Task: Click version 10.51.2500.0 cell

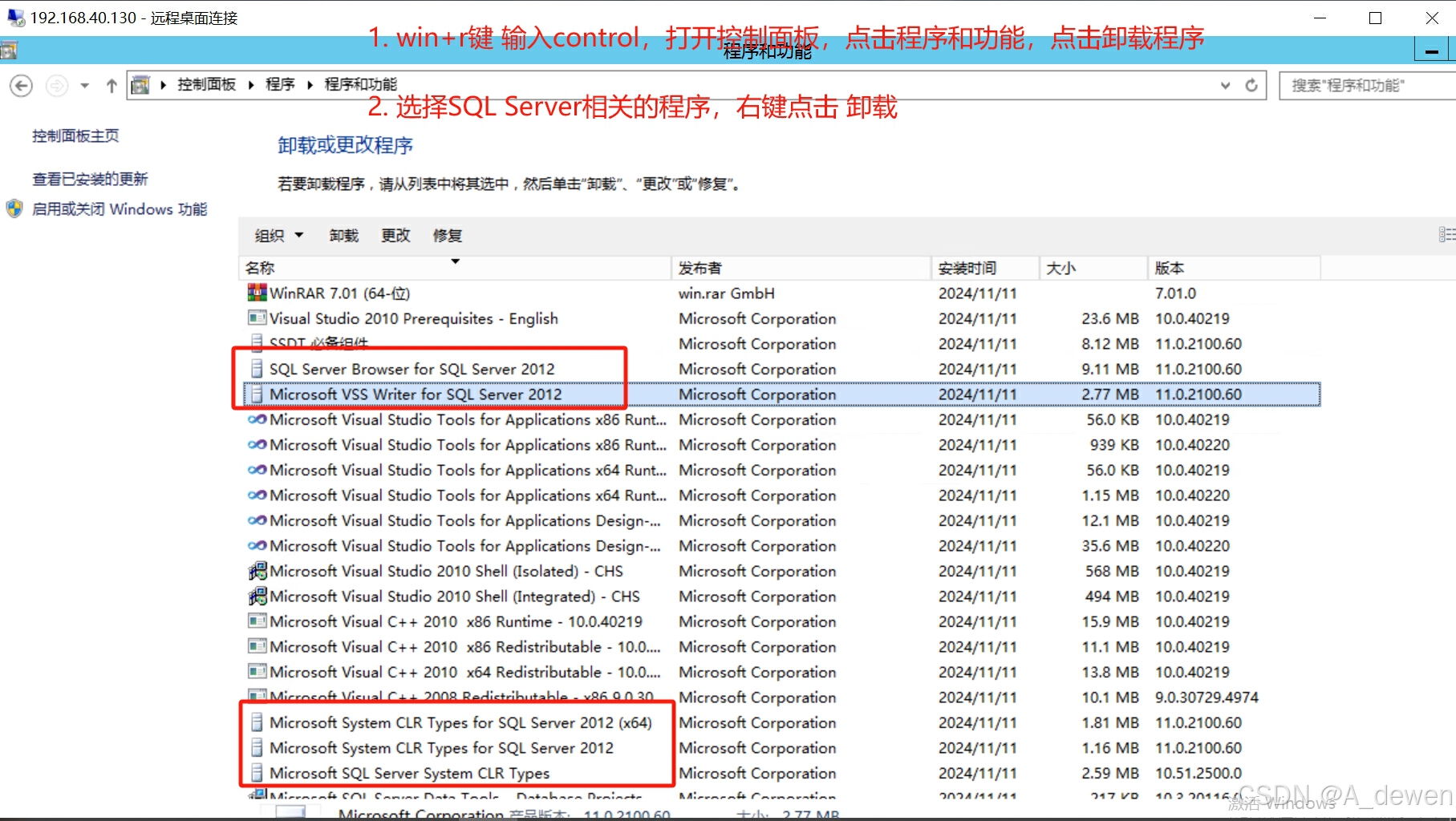Action: coord(1198,773)
